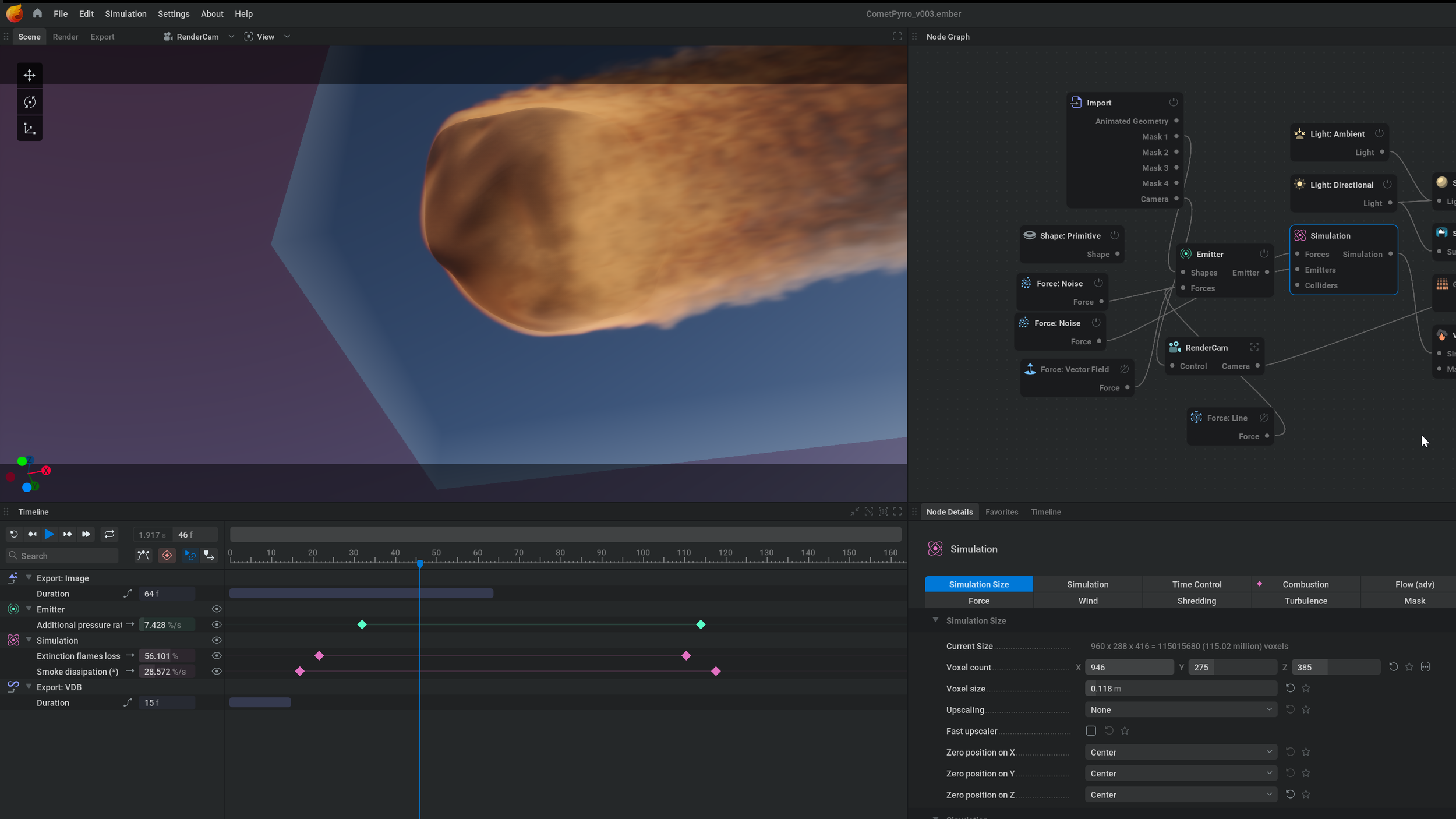1456x819 pixels.
Task: Enable the Force: Line node
Action: pos(1264,418)
